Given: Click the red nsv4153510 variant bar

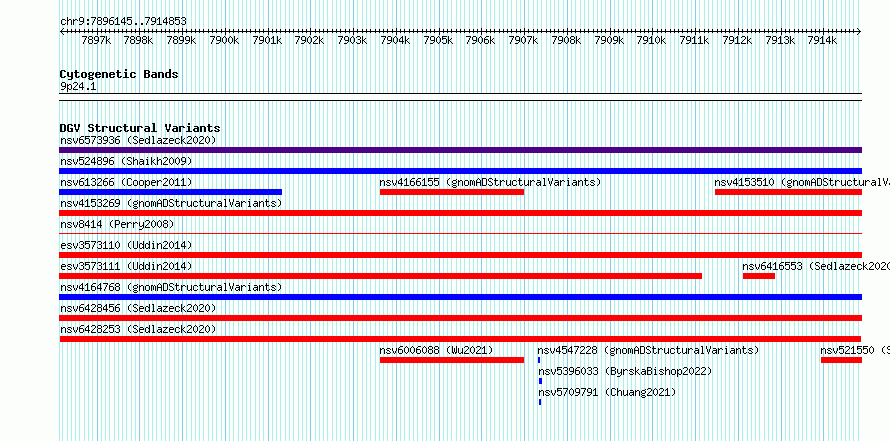Looking at the screenshot, I should [x=788, y=192].
